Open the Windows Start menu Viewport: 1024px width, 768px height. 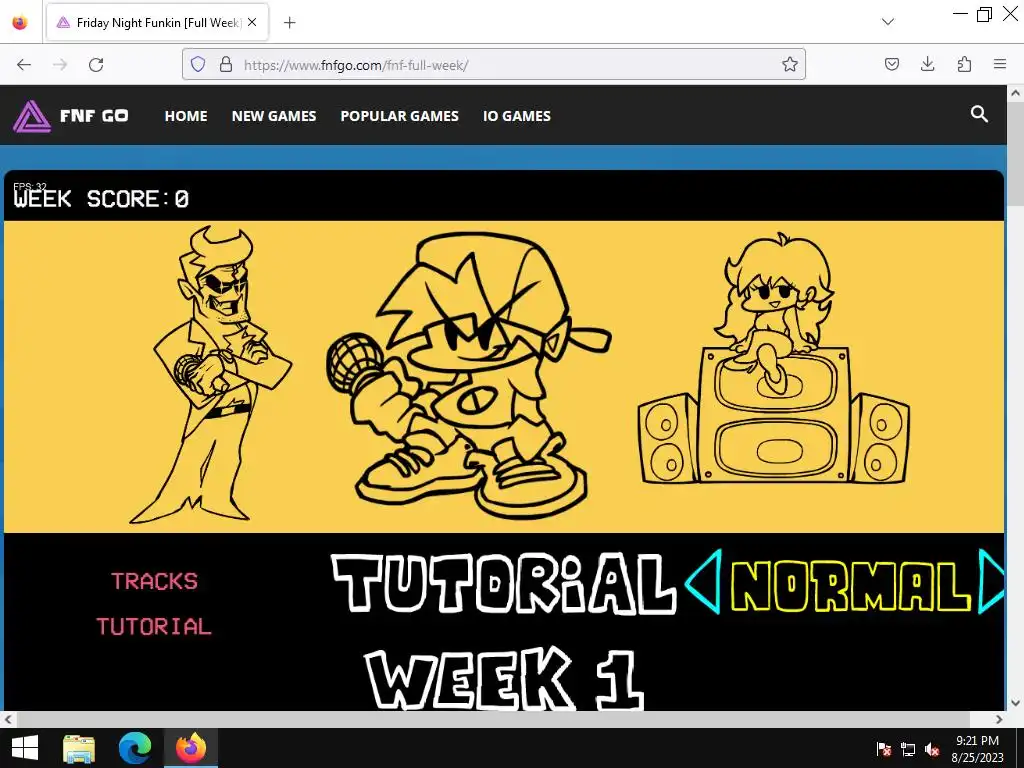click(24, 748)
